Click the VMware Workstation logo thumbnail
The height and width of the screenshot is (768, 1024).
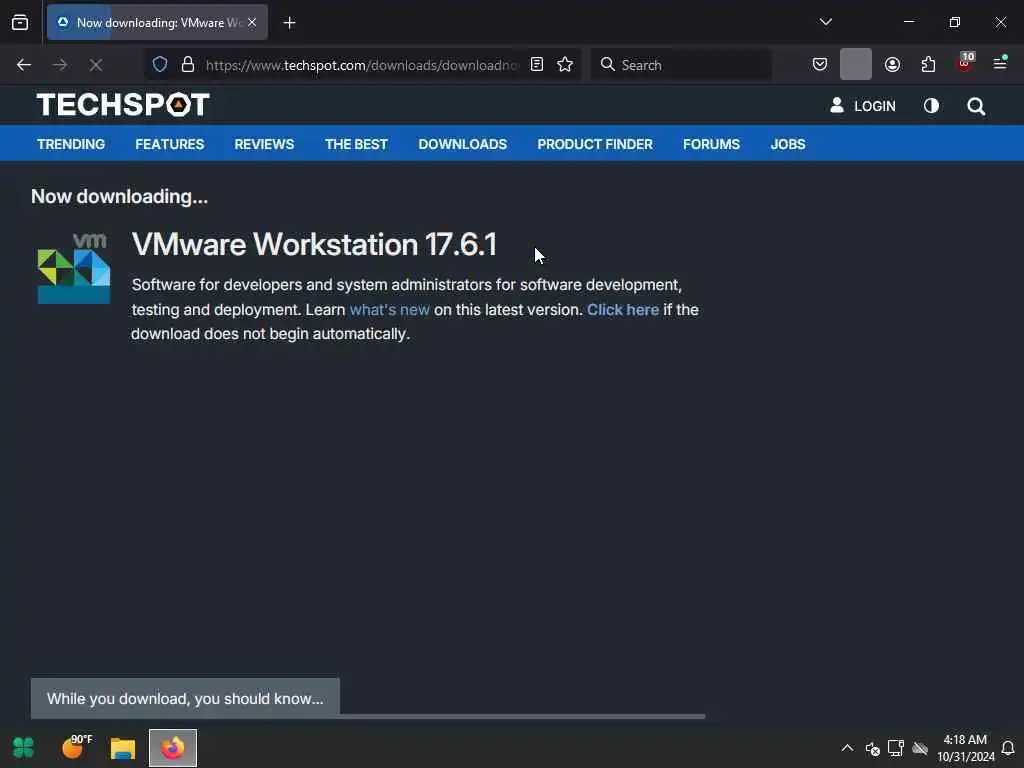click(x=74, y=268)
